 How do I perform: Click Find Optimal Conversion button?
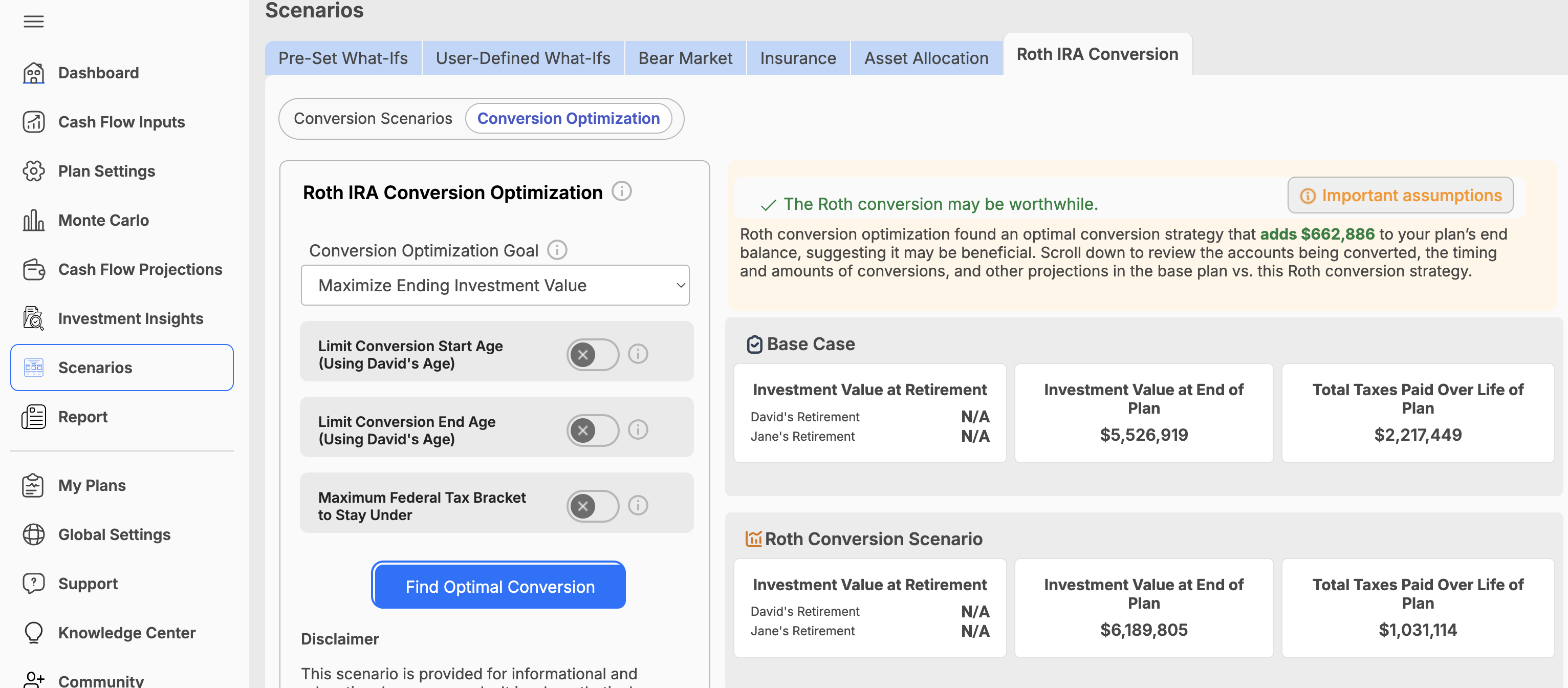(x=499, y=586)
